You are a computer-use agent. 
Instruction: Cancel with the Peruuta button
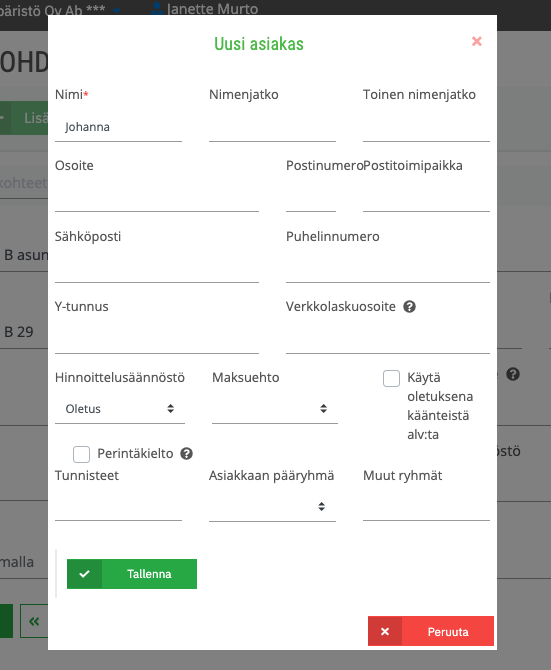(431, 631)
